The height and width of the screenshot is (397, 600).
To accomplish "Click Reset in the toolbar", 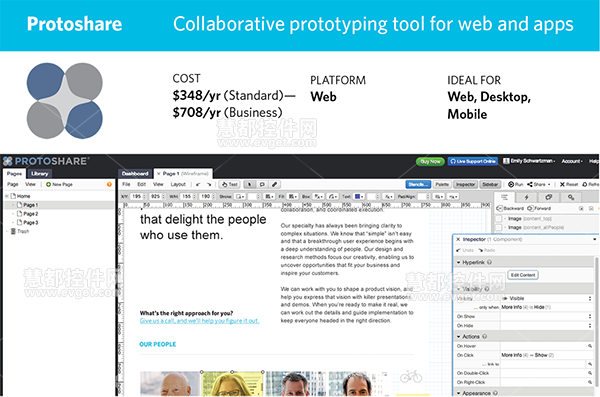I will pyautogui.click(x=568, y=185).
